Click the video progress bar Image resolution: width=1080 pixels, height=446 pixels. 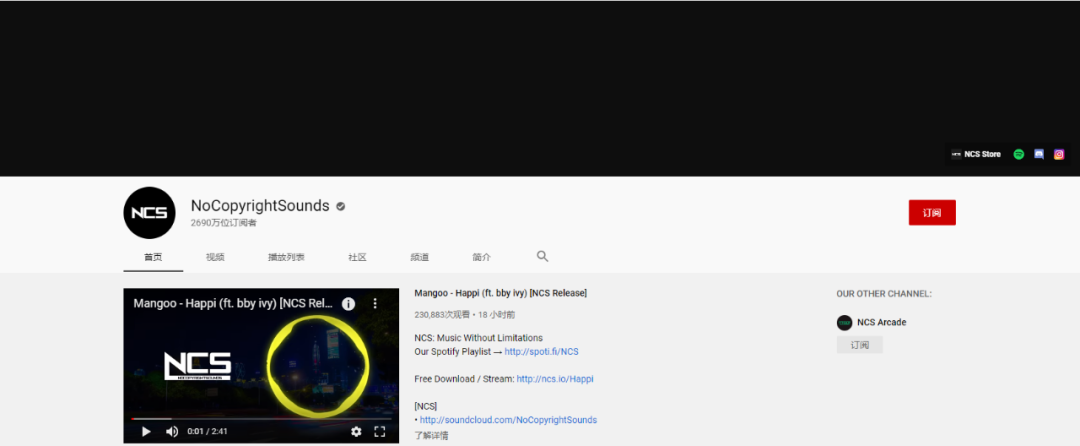261,418
